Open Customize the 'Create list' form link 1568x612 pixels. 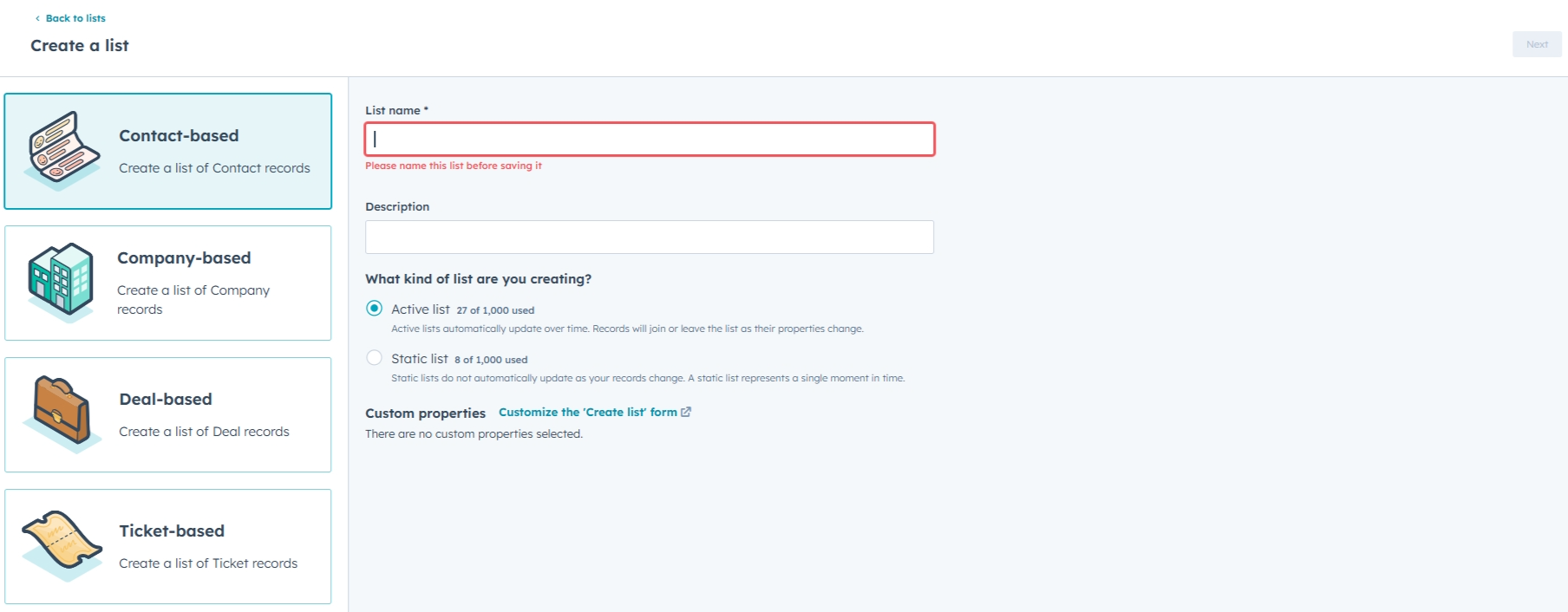click(x=588, y=413)
